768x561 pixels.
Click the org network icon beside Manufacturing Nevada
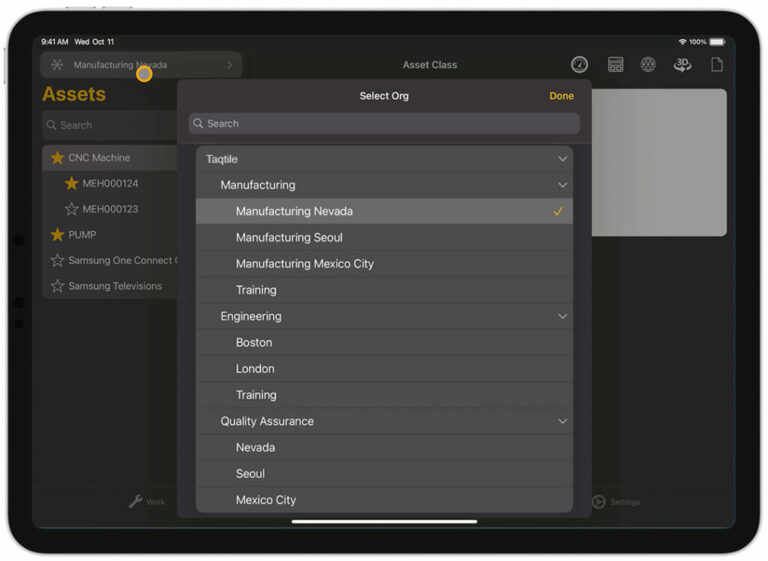click(57, 65)
